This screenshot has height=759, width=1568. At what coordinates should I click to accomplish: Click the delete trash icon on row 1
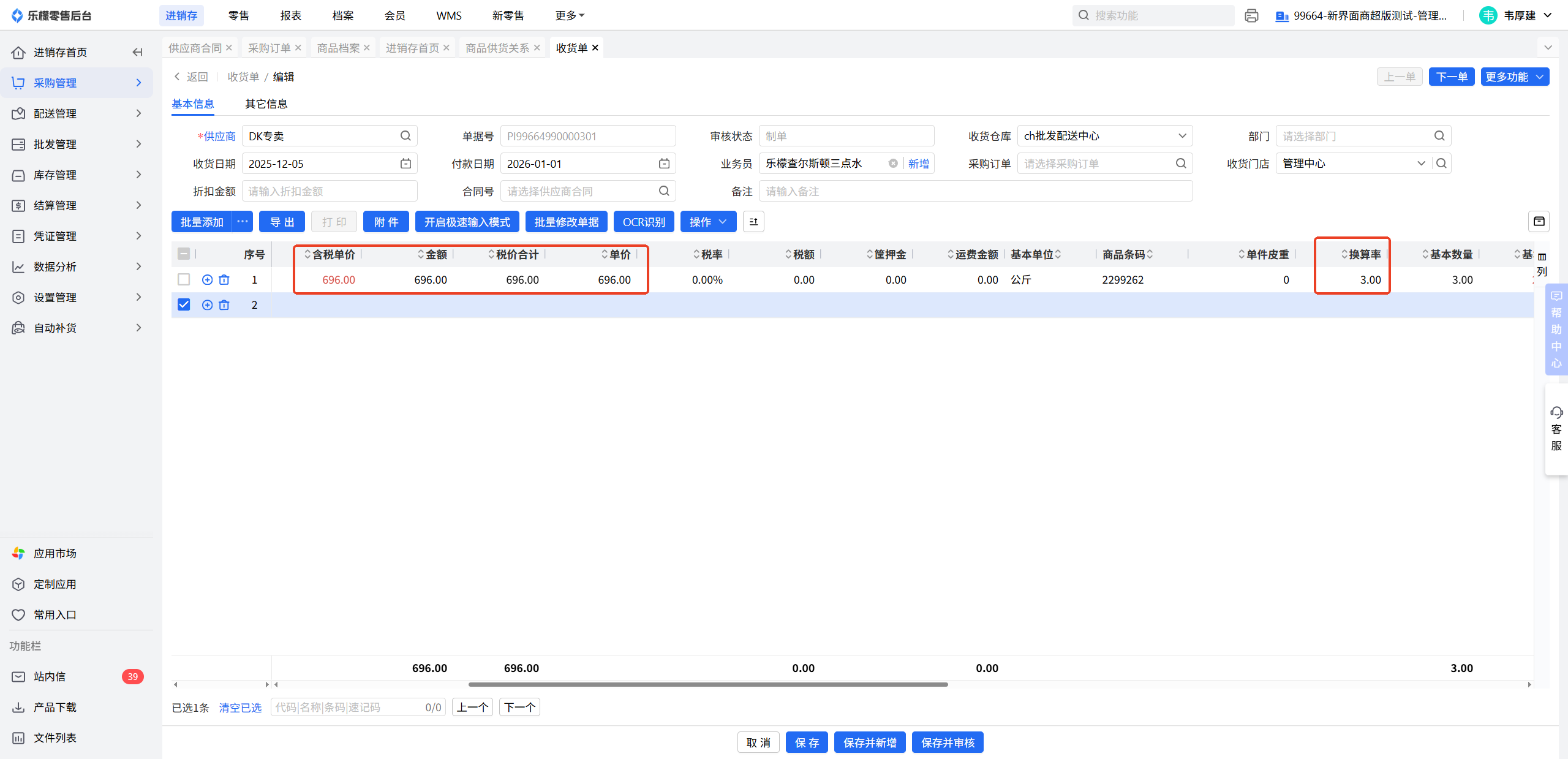[224, 280]
